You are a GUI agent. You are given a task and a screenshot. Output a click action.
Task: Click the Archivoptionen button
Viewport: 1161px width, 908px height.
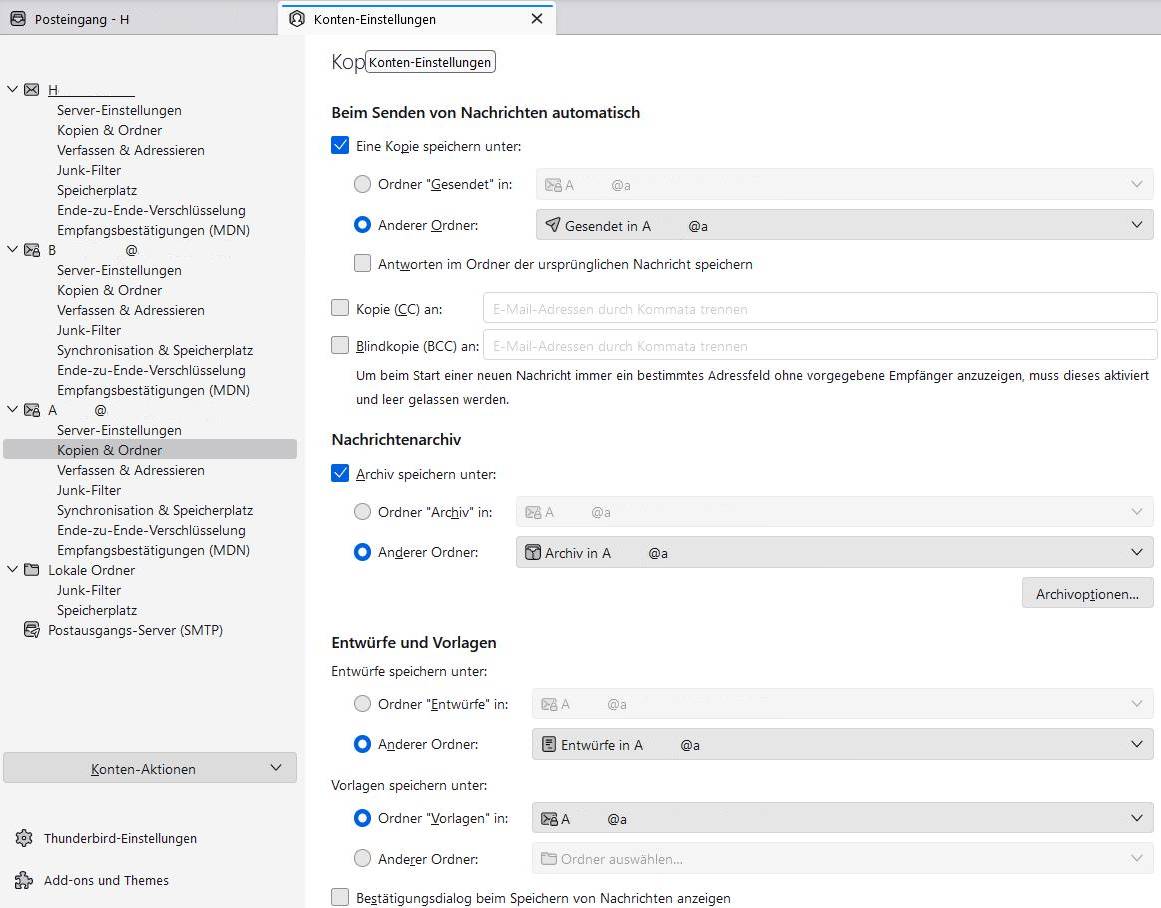click(1088, 593)
